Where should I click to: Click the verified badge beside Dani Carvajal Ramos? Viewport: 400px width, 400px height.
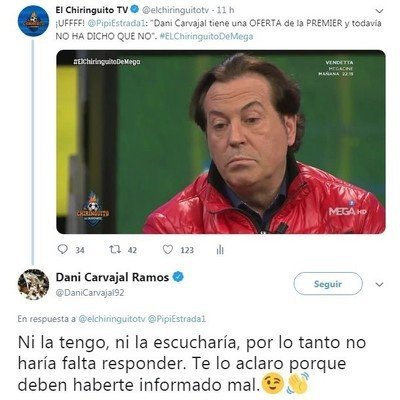point(178,277)
